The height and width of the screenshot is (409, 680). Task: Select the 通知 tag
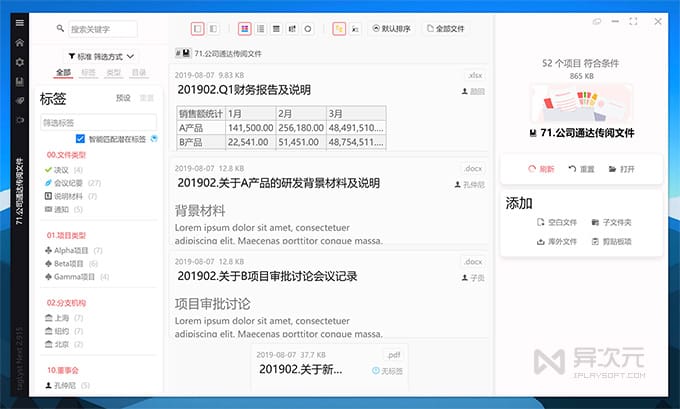pos(63,209)
